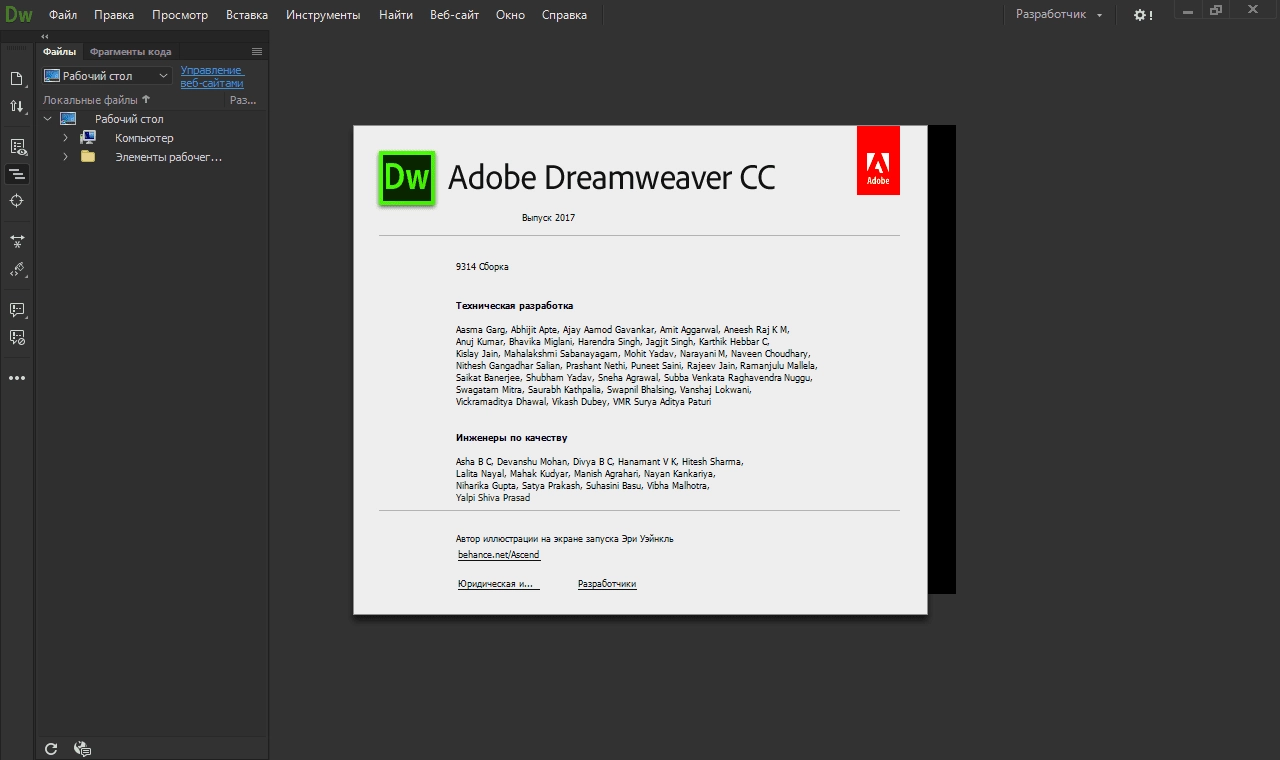Click Управление веб-сайтами link

point(212,77)
